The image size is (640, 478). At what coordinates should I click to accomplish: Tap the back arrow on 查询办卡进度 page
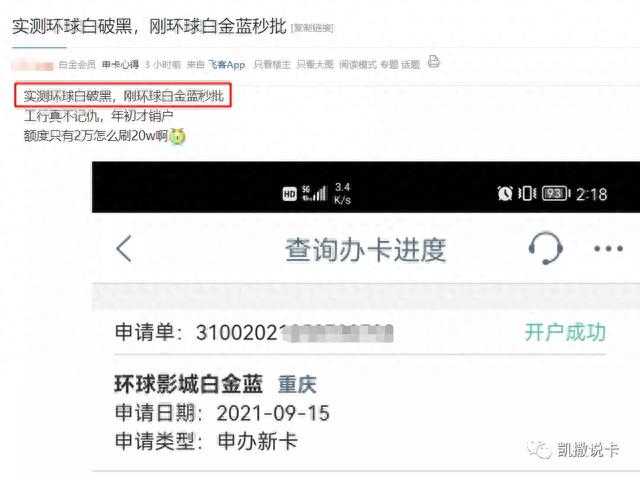(124, 248)
